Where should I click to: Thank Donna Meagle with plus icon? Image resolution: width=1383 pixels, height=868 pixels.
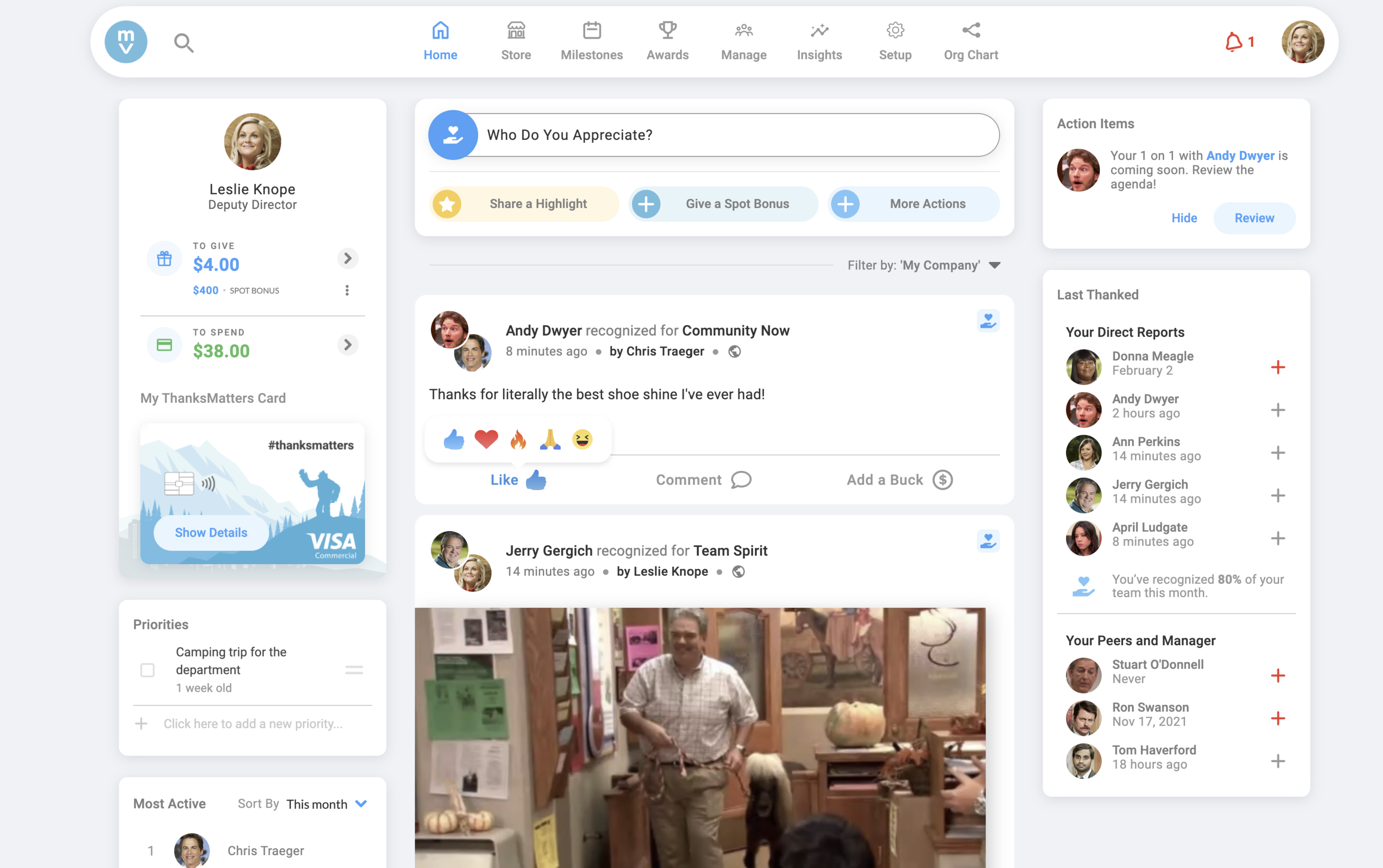[x=1277, y=367]
